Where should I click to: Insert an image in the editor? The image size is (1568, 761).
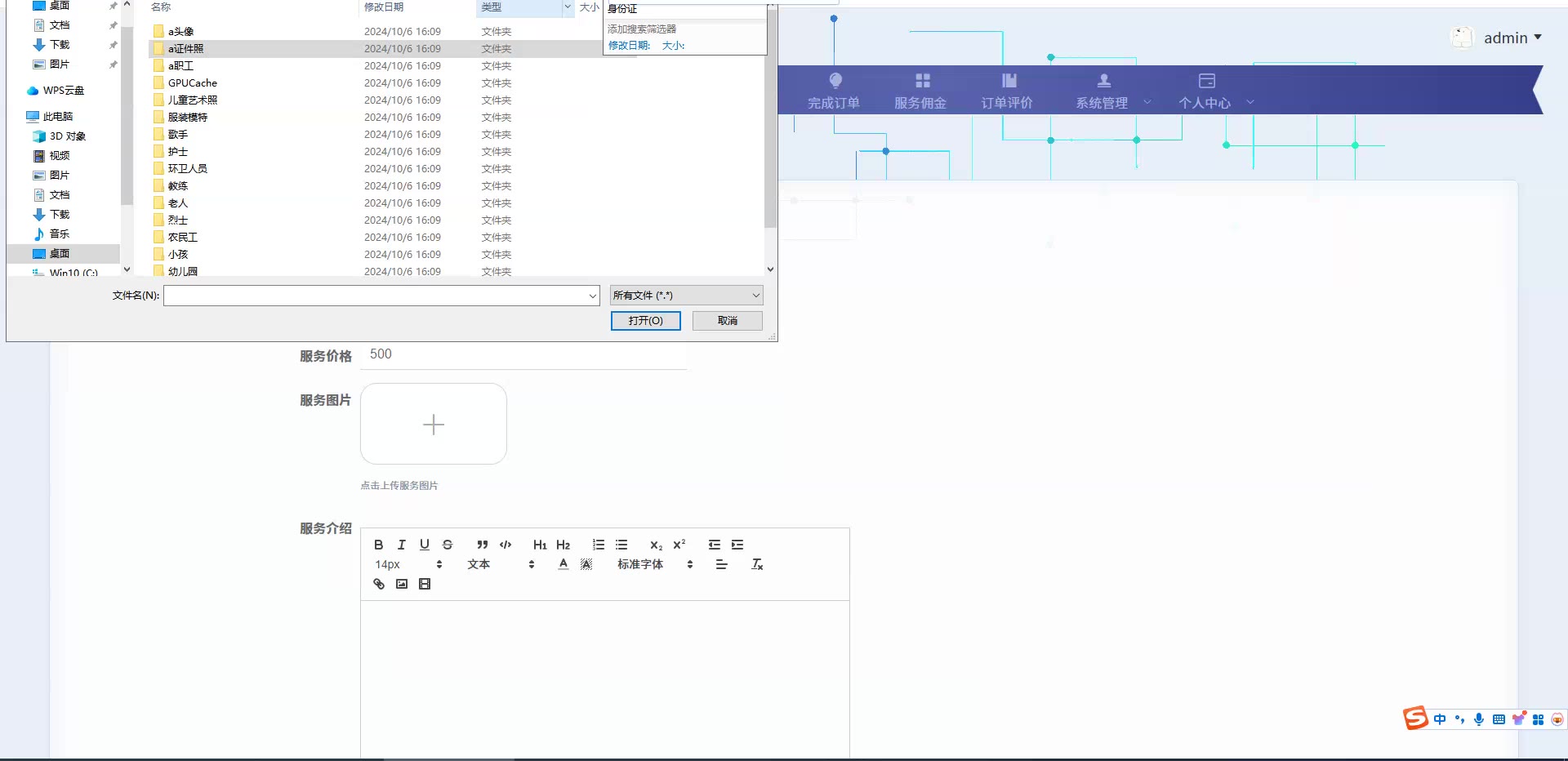(x=401, y=584)
